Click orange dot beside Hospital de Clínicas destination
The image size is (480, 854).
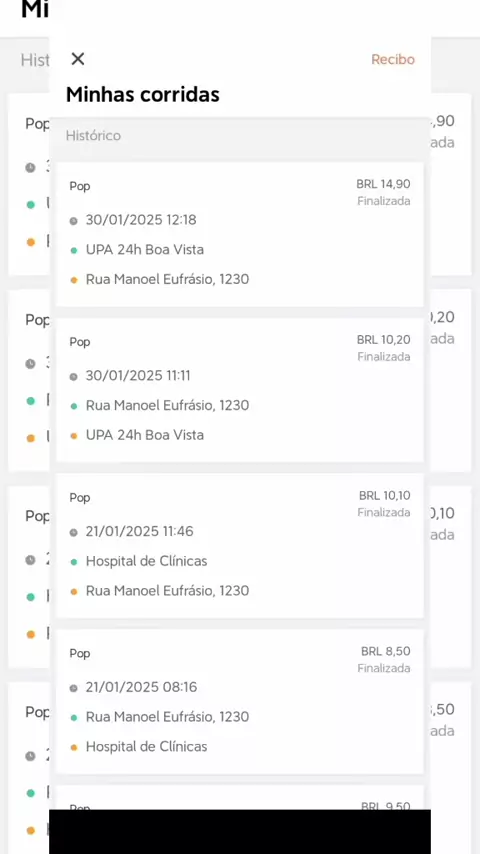(x=74, y=748)
